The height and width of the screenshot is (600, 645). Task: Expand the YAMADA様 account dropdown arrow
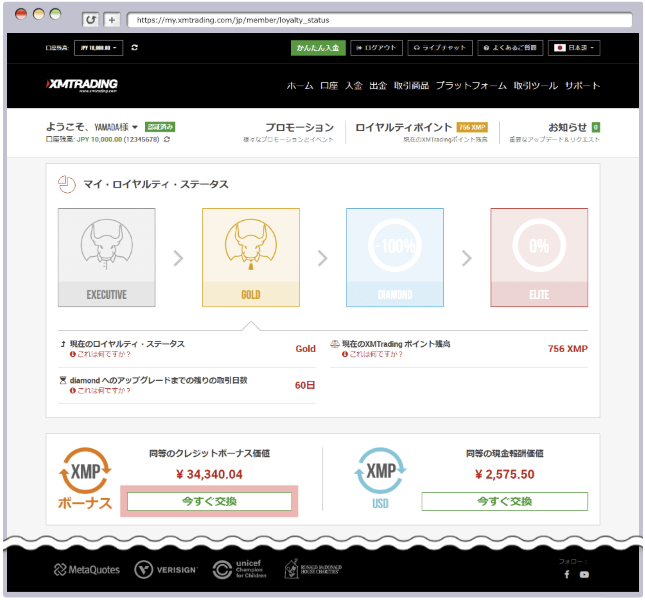[x=135, y=127]
